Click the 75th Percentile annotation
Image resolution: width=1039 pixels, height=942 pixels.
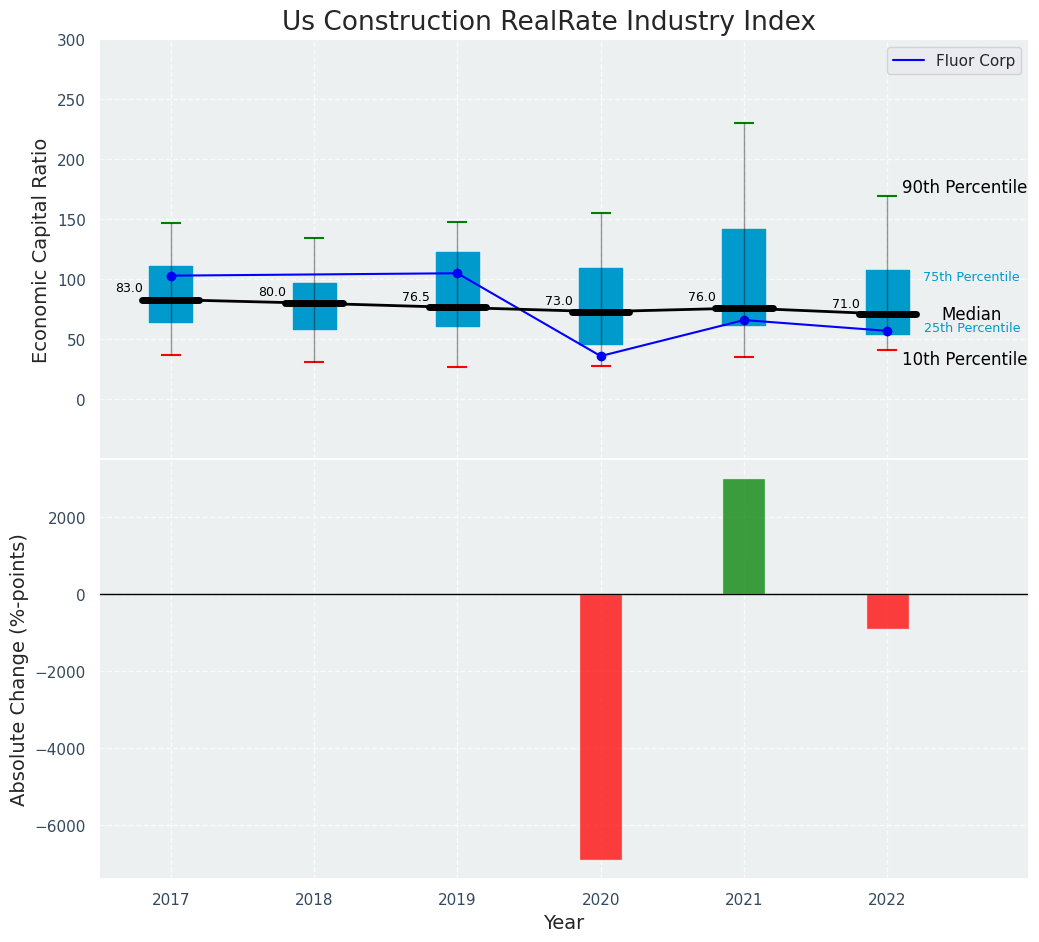point(971,277)
